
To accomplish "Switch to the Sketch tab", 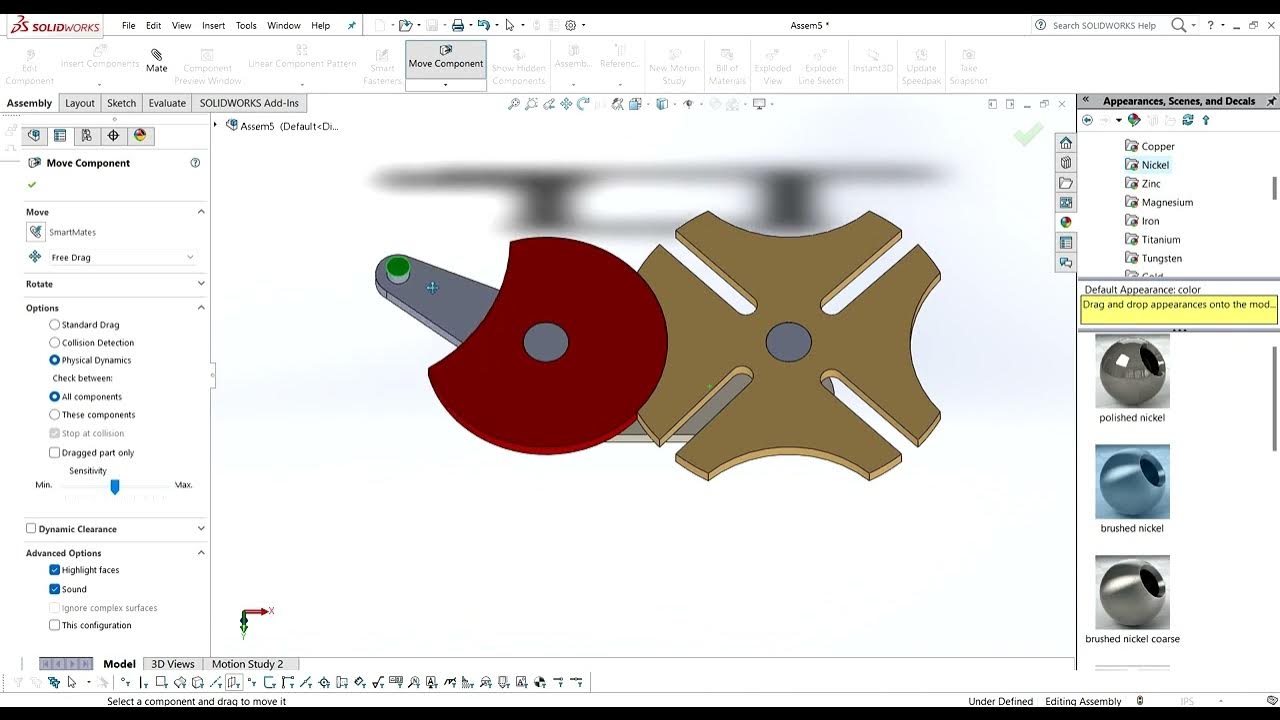I will pyautogui.click(x=121, y=103).
